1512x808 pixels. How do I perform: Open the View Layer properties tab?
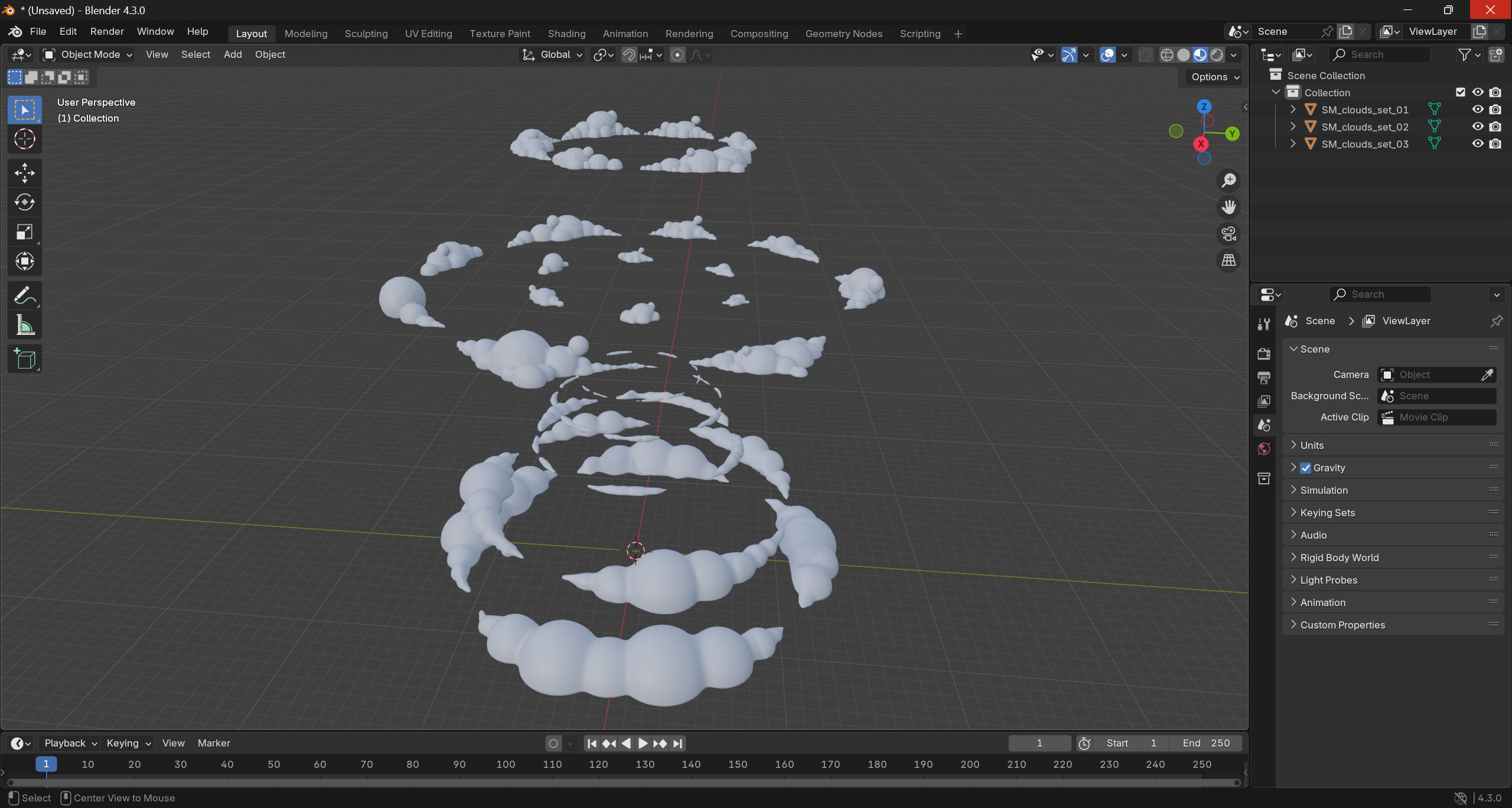pyautogui.click(x=1264, y=401)
